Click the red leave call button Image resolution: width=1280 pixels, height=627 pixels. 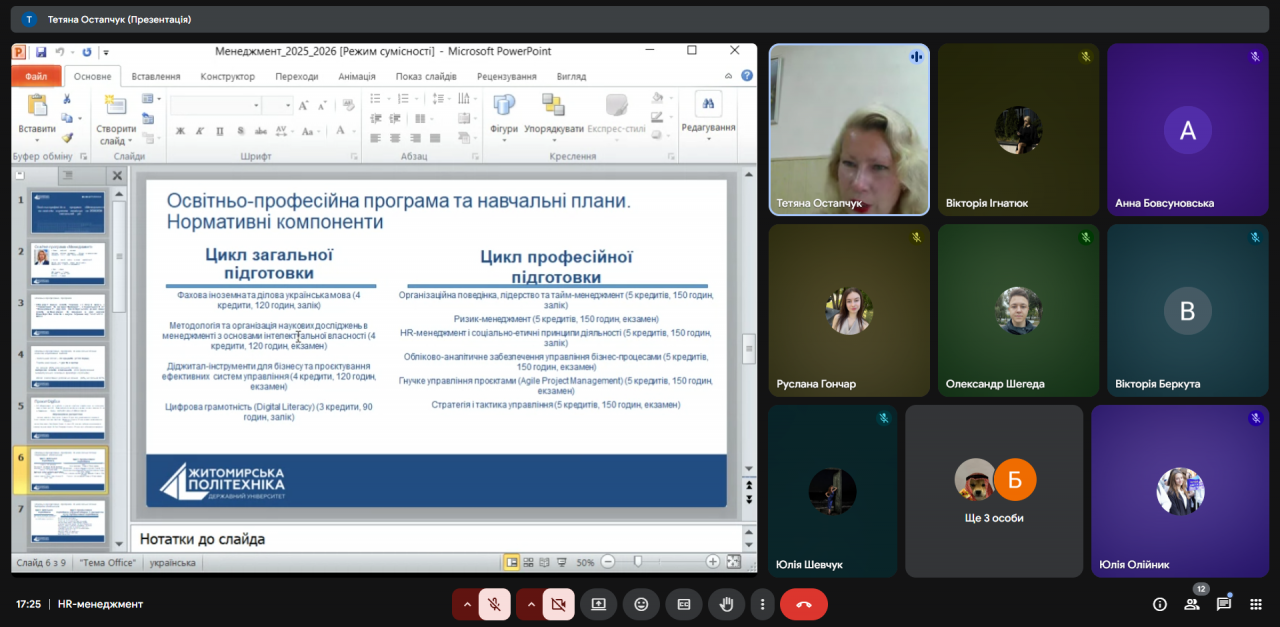(803, 604)
